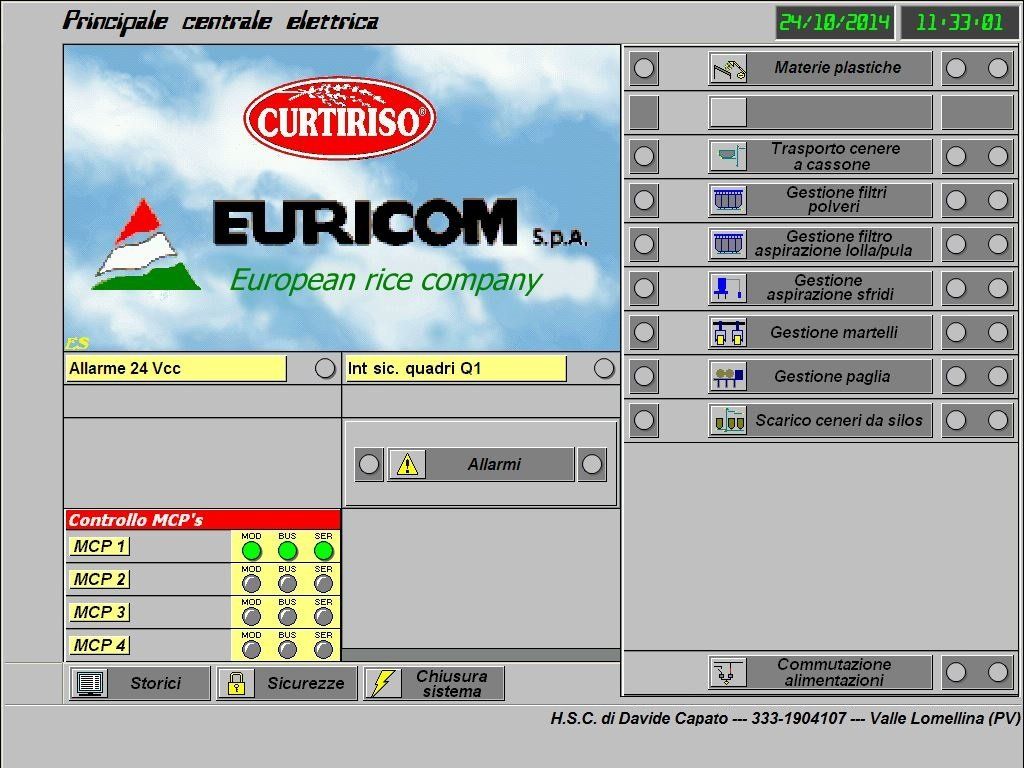Click the Trasporto cenere a cassone icon
This screenshot has width=1024, height=768.
(728, 156)
